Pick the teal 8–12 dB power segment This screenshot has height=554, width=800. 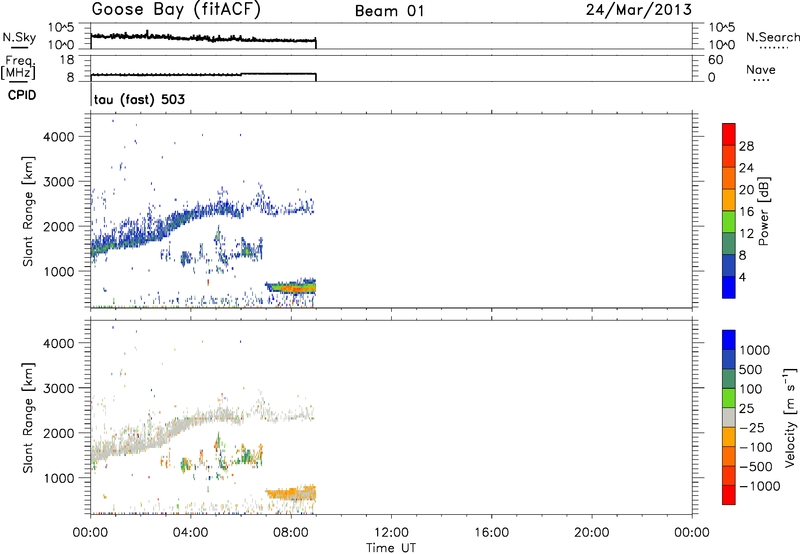point(729,244)
